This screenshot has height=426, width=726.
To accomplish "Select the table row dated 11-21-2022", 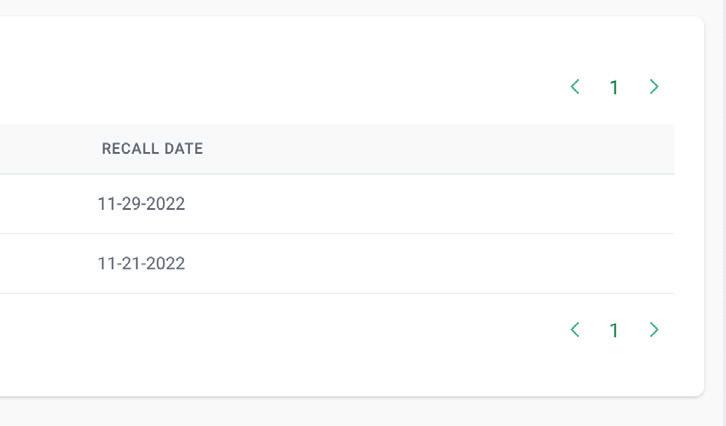I will 337,264.
